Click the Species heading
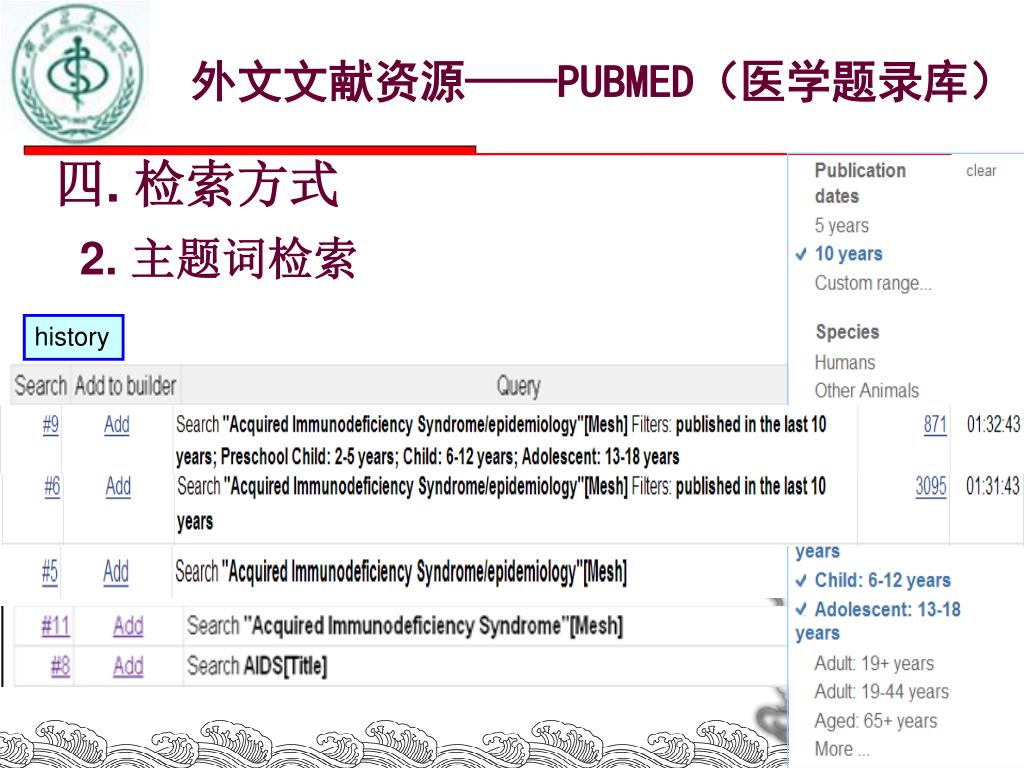This screenshot has width=1024, height=768. click(847, 332)
